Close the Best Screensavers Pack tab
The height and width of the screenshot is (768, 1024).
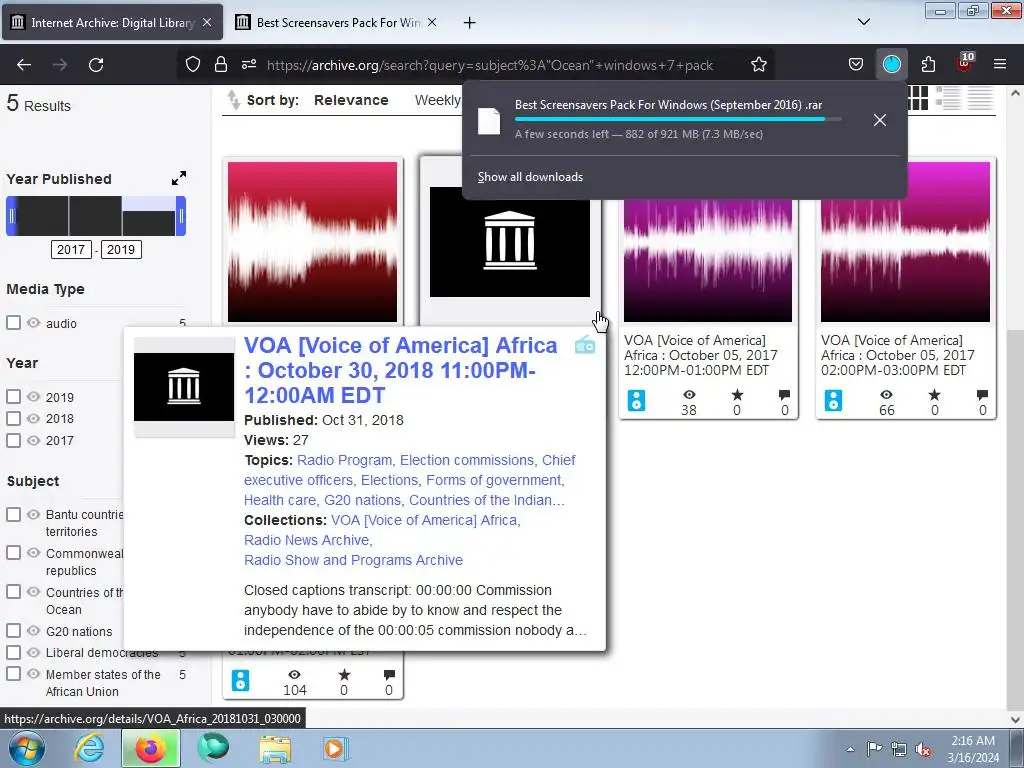pos(432,22)
